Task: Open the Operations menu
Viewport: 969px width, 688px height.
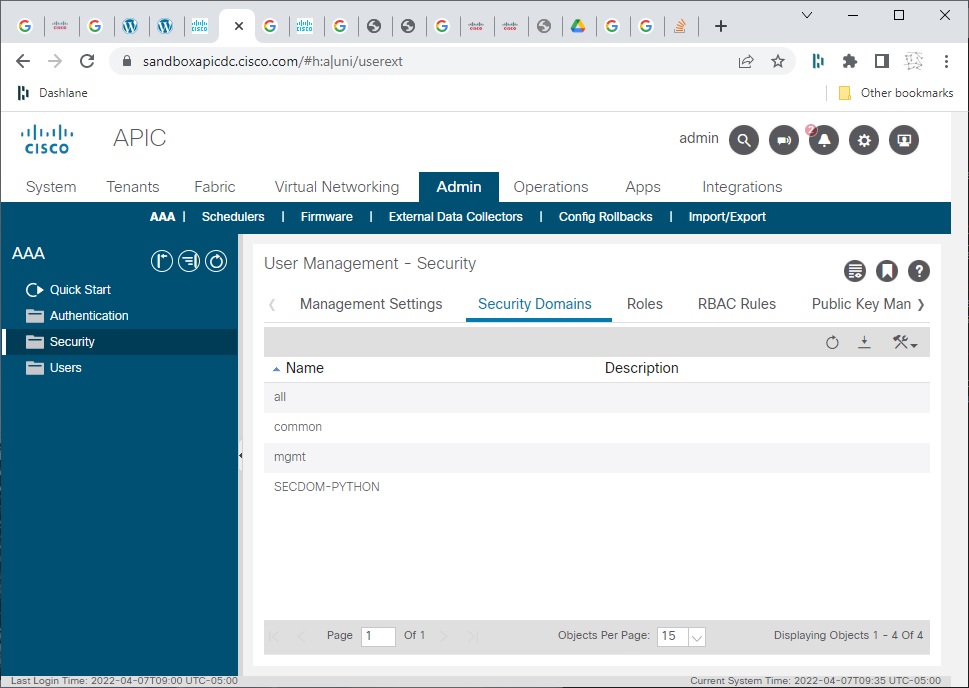Action: click(551, 187)
